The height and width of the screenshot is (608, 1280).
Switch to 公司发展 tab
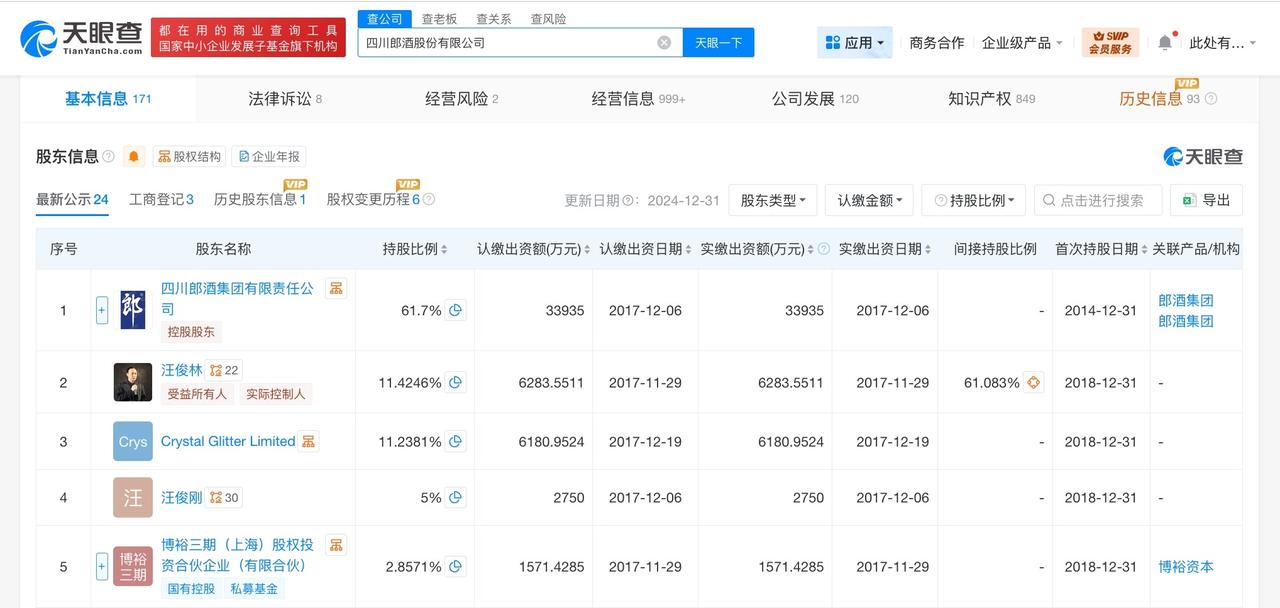click(x=815, y=99)
